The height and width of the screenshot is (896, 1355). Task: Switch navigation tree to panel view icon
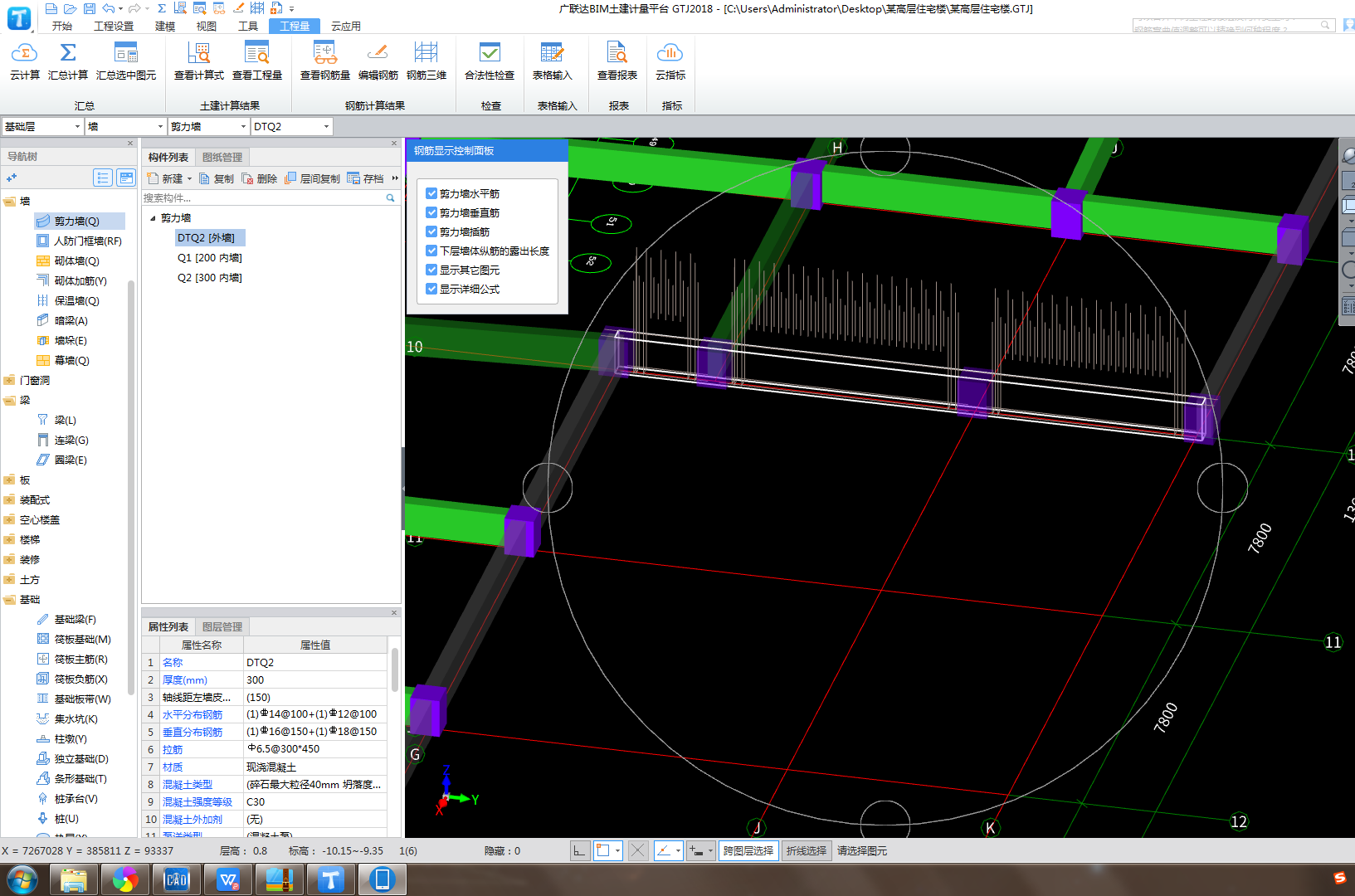pos(126,178)
